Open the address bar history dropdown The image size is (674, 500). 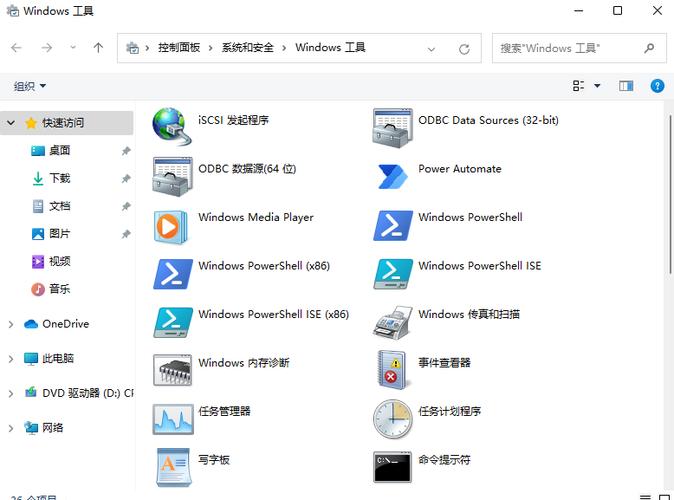click(431, 49)
